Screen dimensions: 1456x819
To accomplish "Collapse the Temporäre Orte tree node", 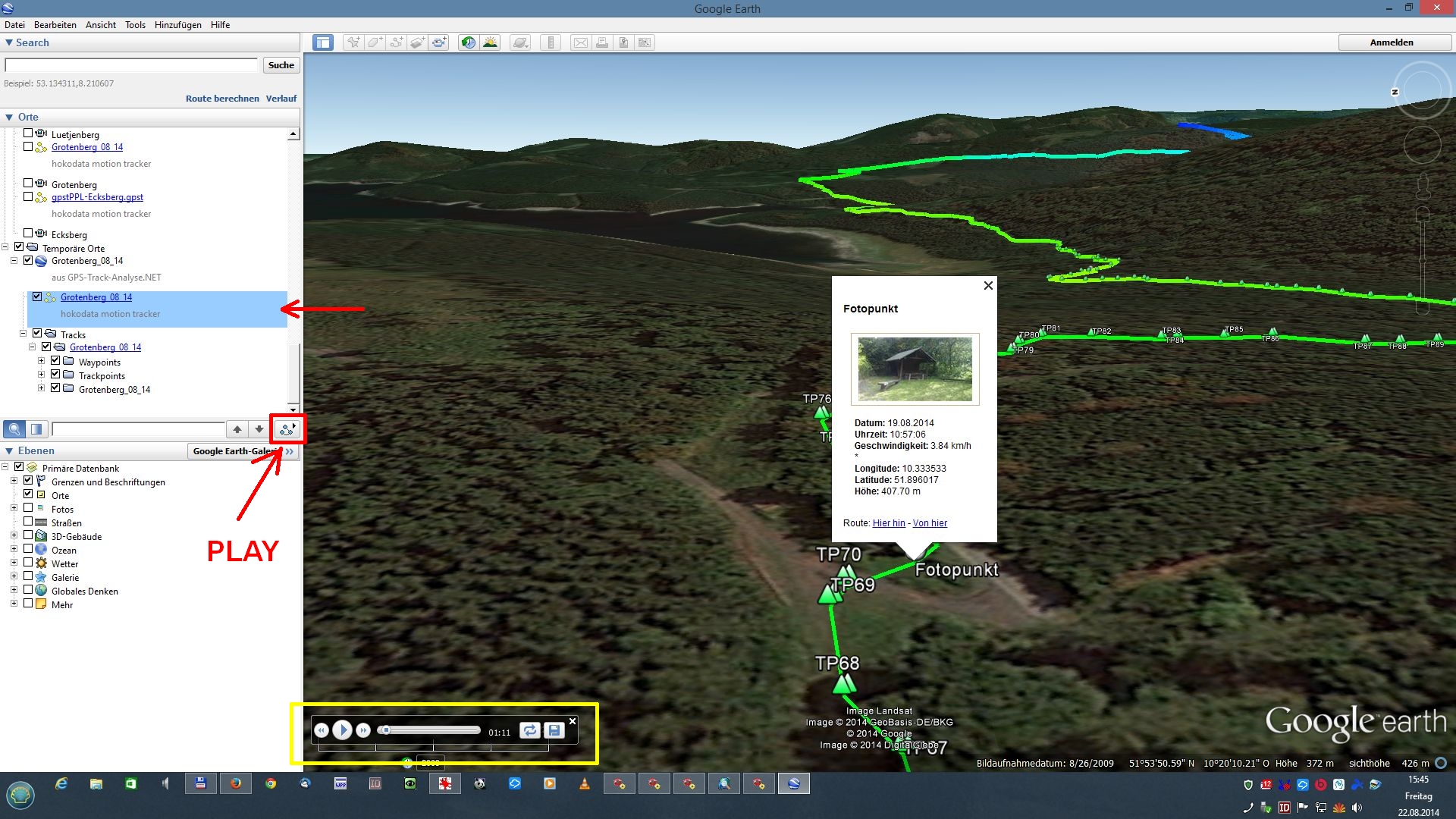I will point(5,247).
